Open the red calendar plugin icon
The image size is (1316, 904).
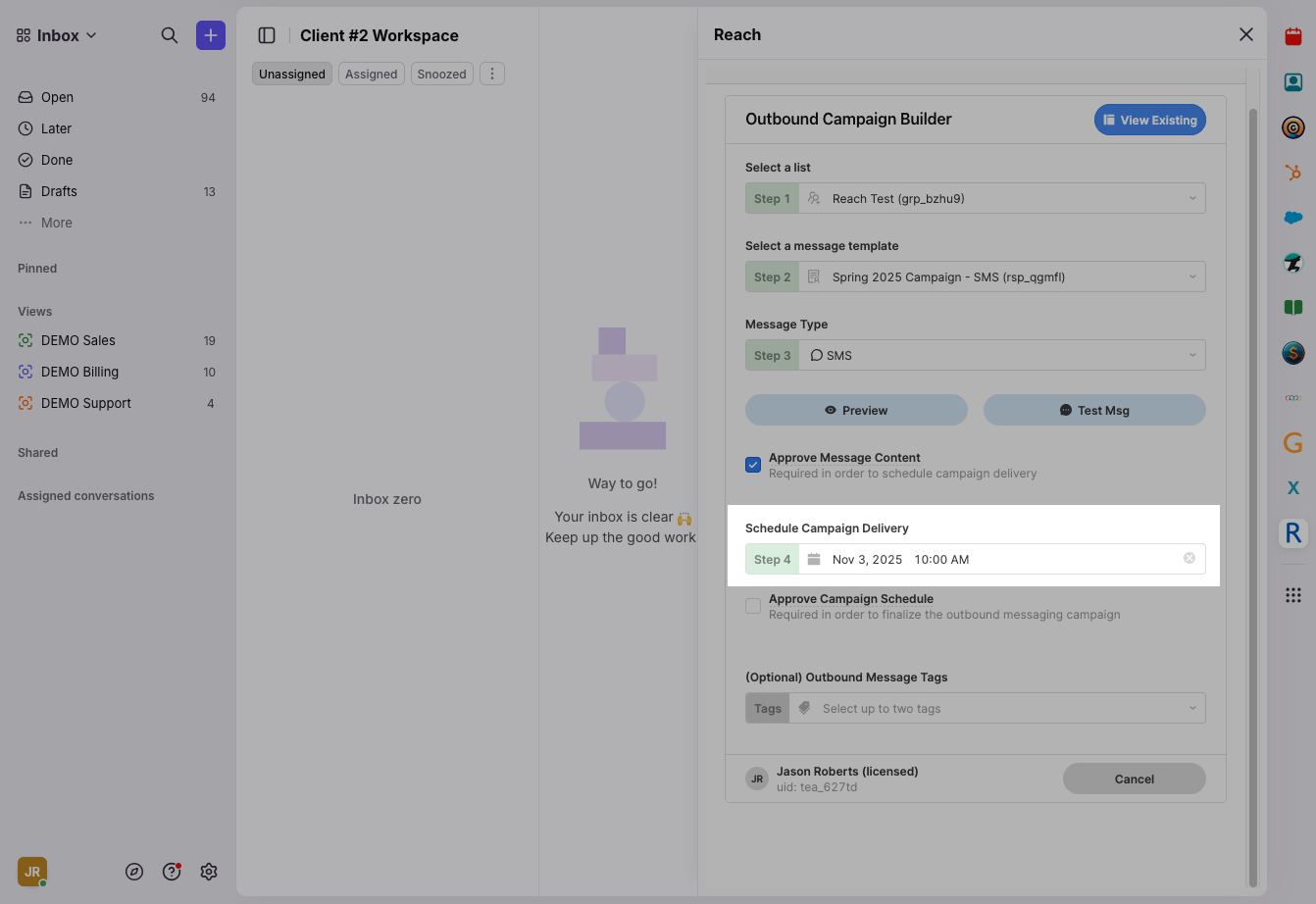tap(1293, 37)
